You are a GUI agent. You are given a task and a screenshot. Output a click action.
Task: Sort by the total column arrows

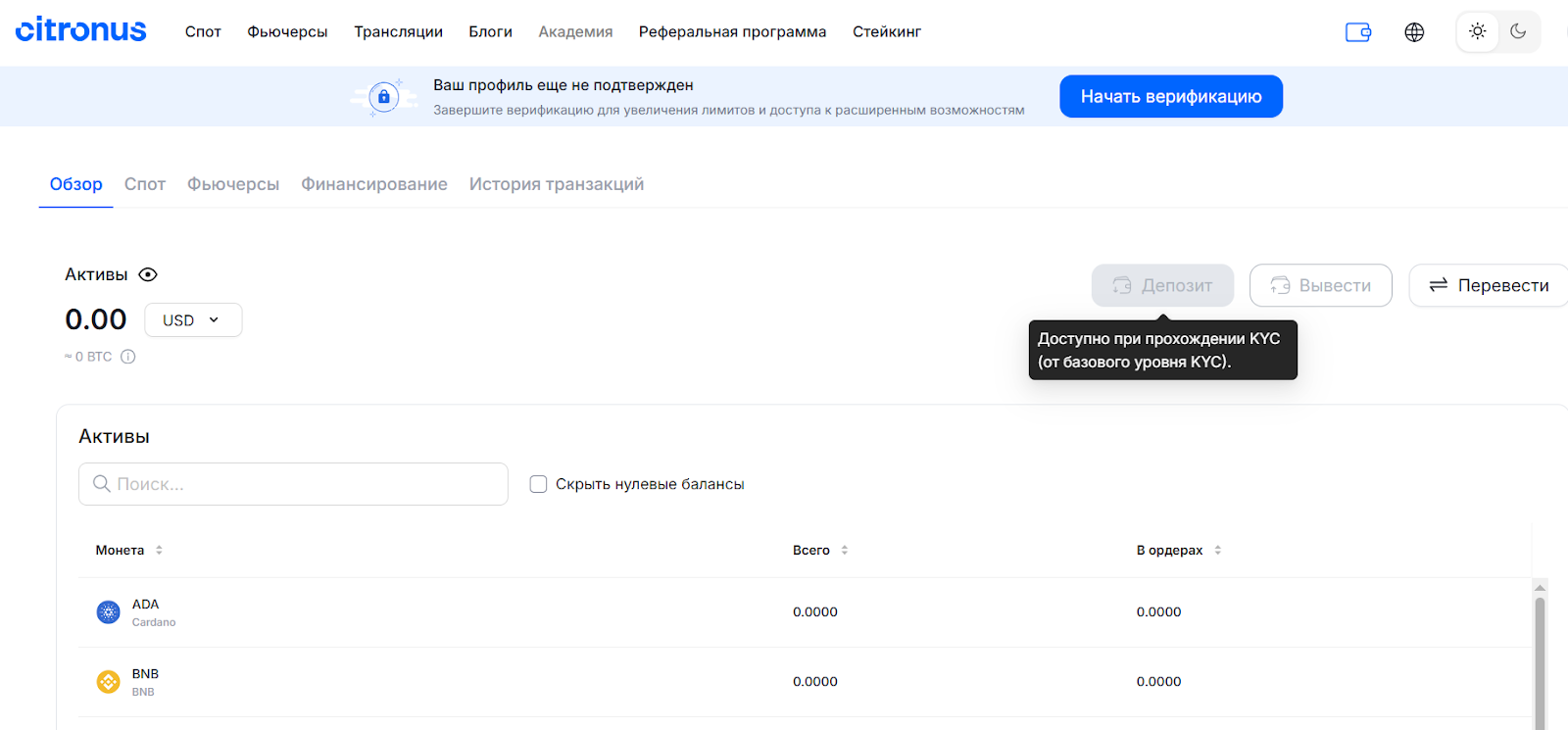845,551
